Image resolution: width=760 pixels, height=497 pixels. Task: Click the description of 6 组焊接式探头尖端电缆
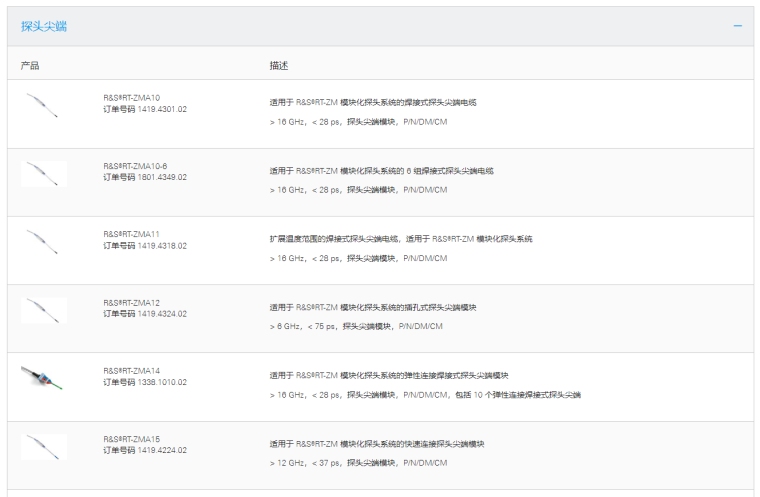381,171
